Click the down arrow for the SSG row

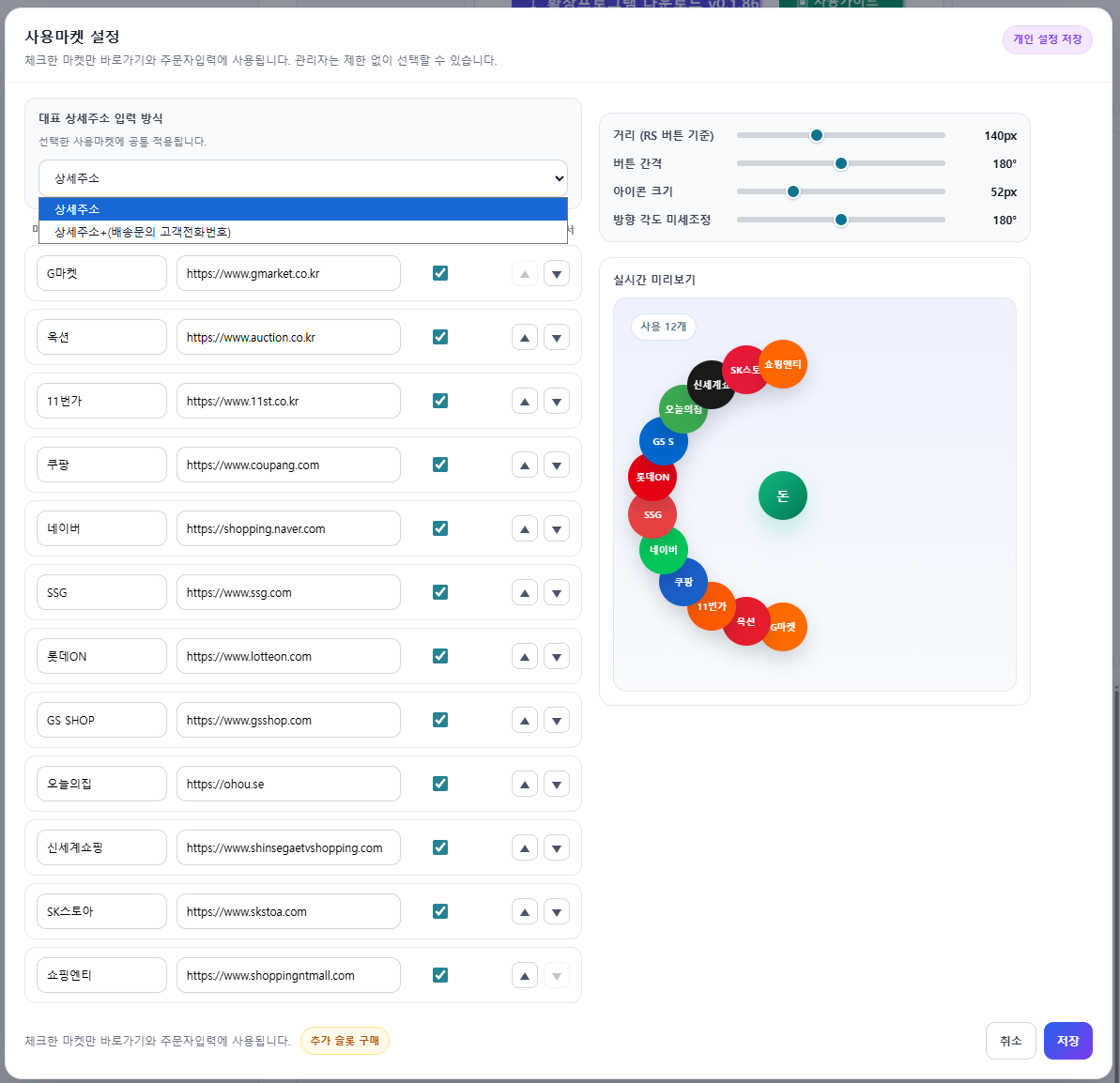click(557, 593)
